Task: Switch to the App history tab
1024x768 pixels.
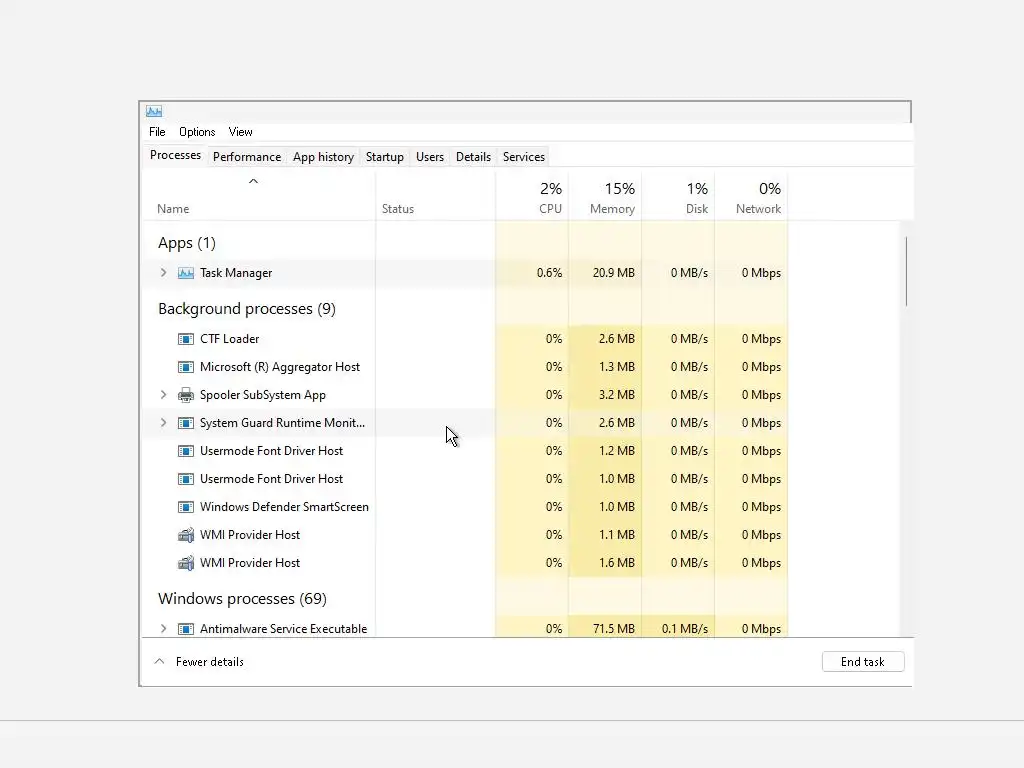Action: [x=323, y=157]
